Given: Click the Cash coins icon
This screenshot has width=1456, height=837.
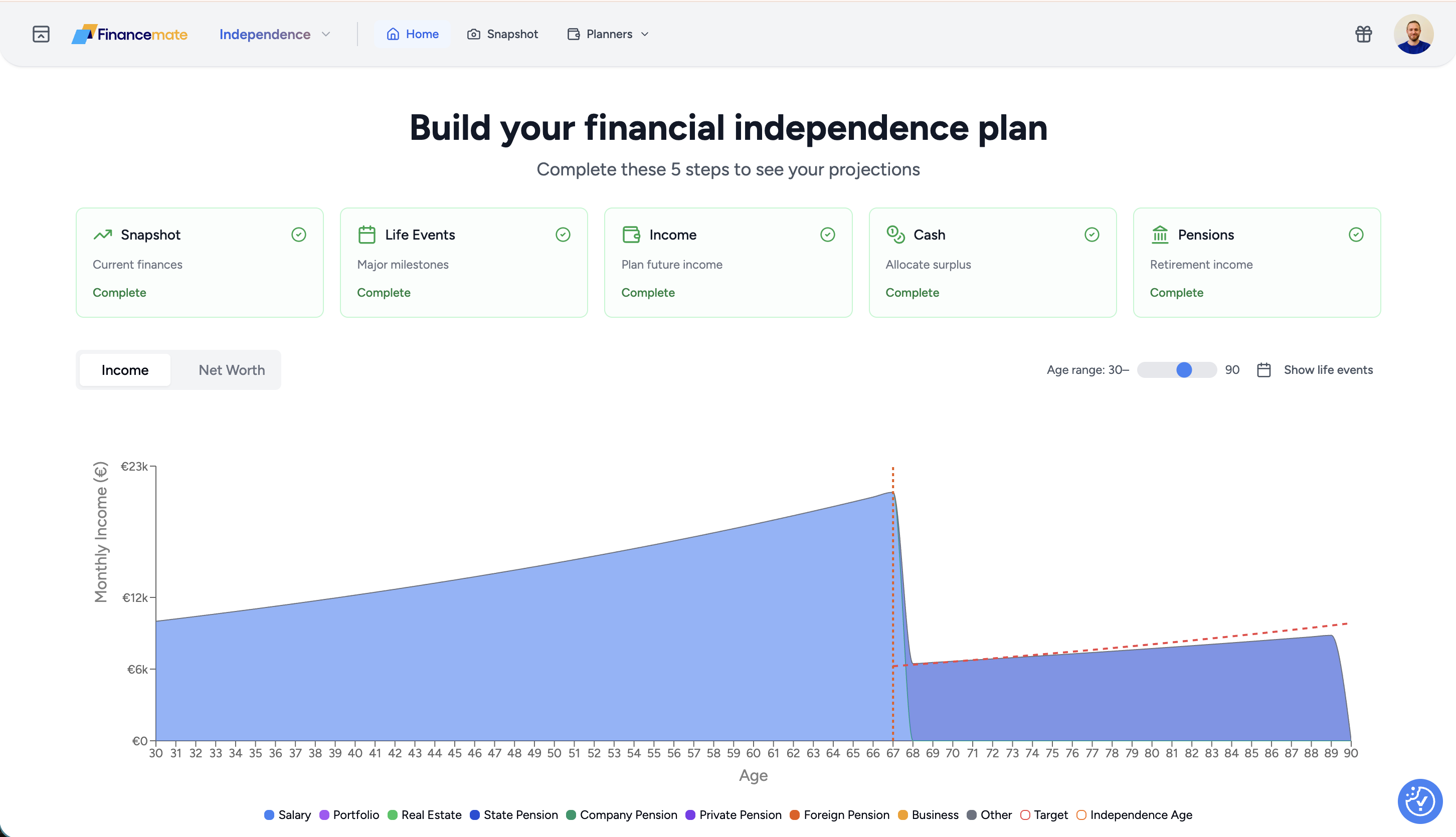Looking at the screenshot, I should pyautogui.click(x=895, y=235).
